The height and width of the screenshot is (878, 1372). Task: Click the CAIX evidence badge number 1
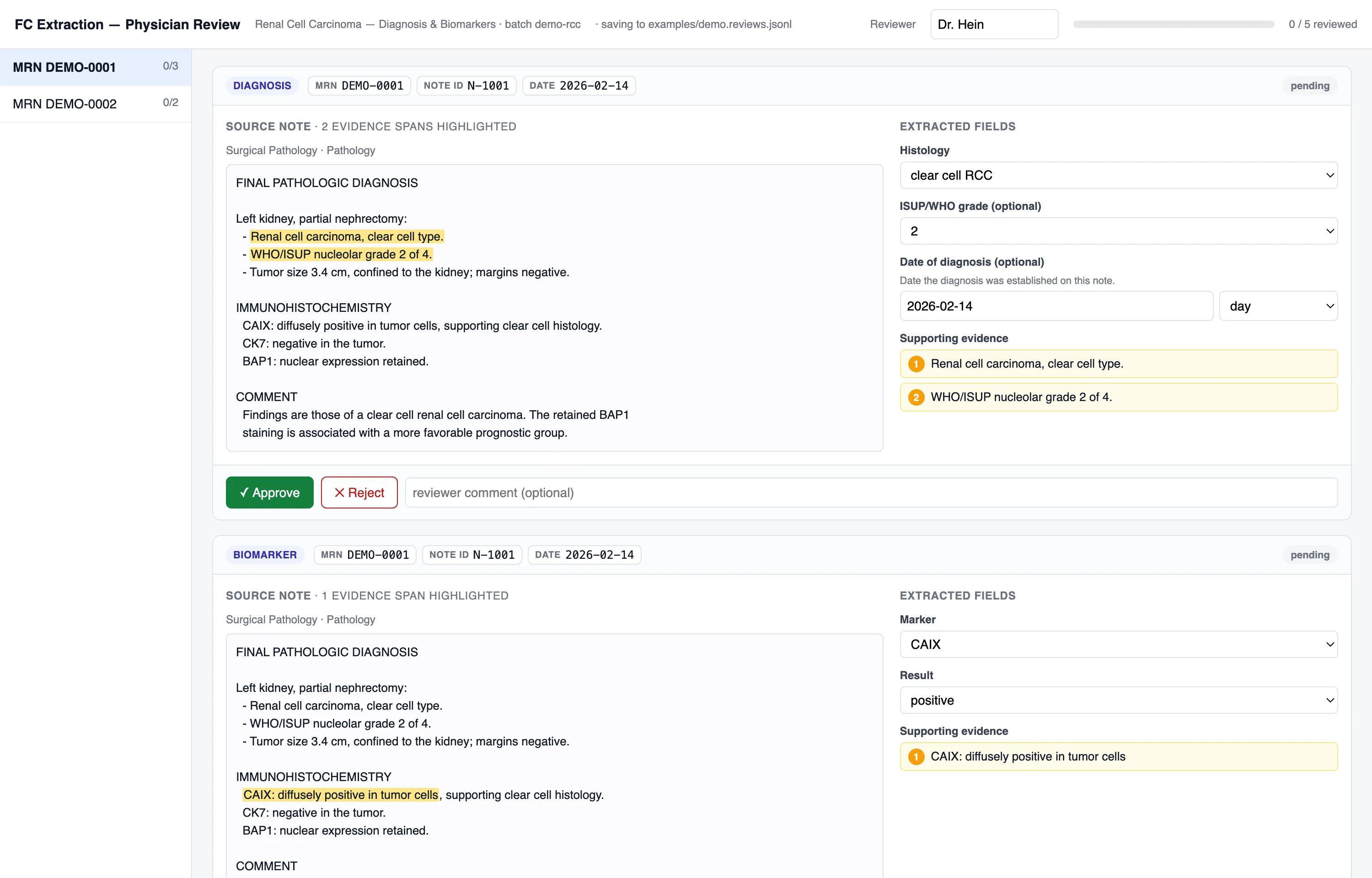(x=916, y=756)
